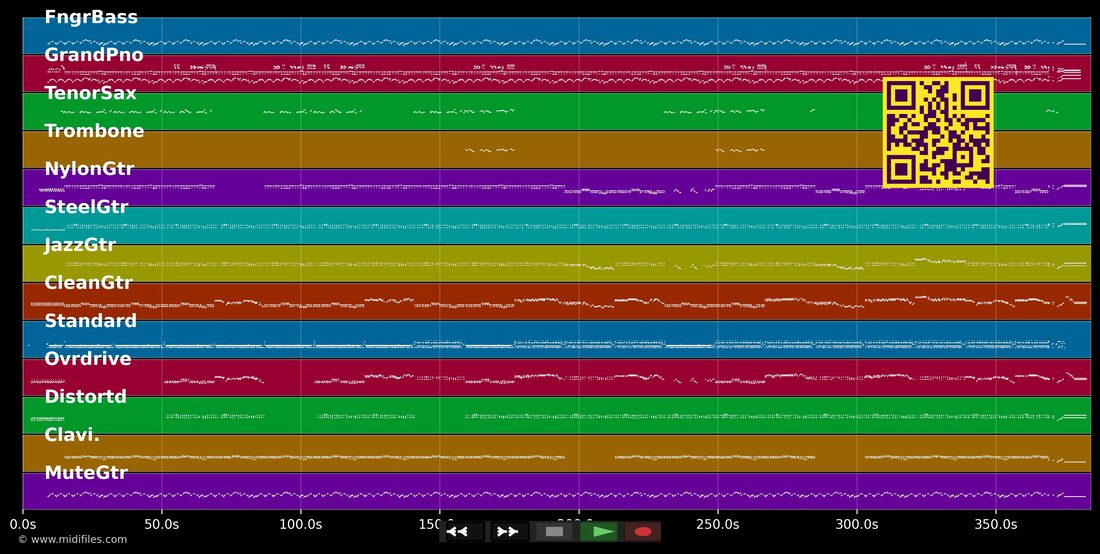
Task: Jump to the 300.0s timeline marker
Action: (x=857, y=524)
